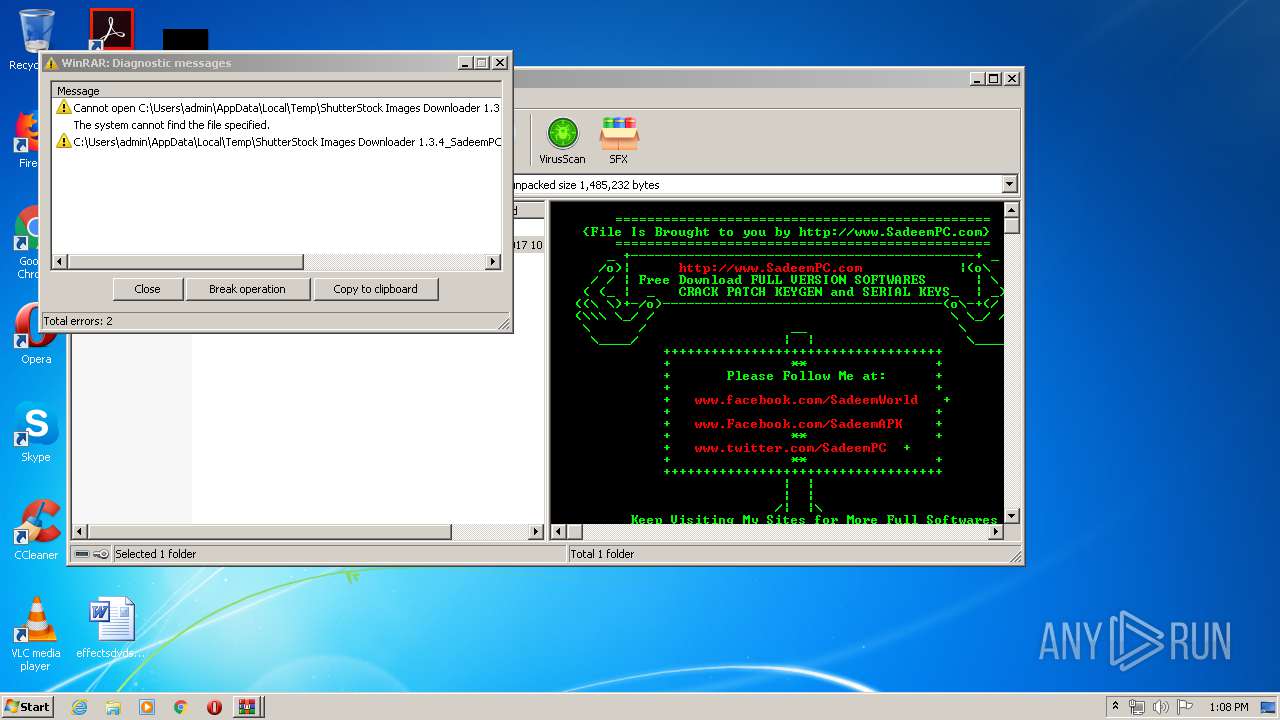Click the Message column header
Viewport: 1280px width, 720px height.
(278, 91)
